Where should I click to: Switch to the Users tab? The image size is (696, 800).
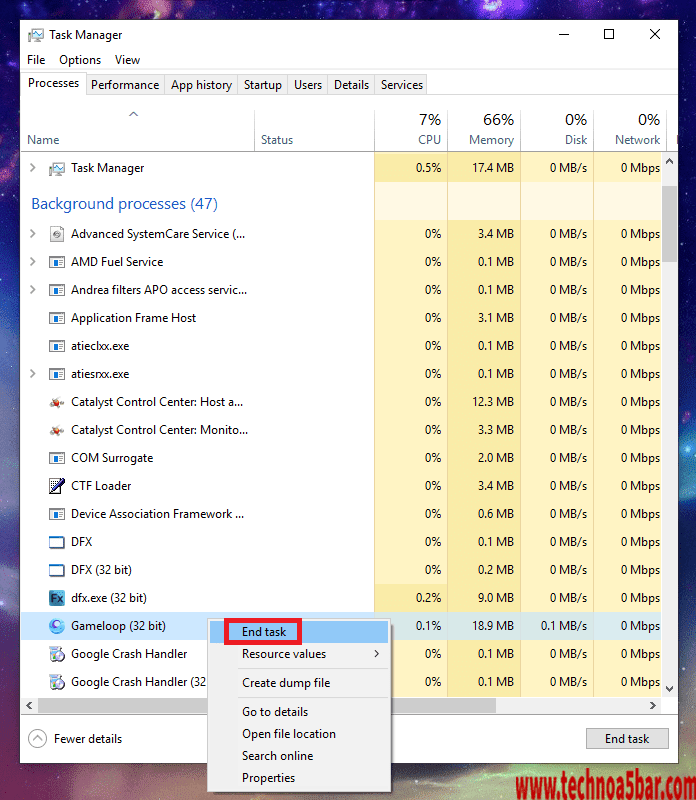point(308,85)
